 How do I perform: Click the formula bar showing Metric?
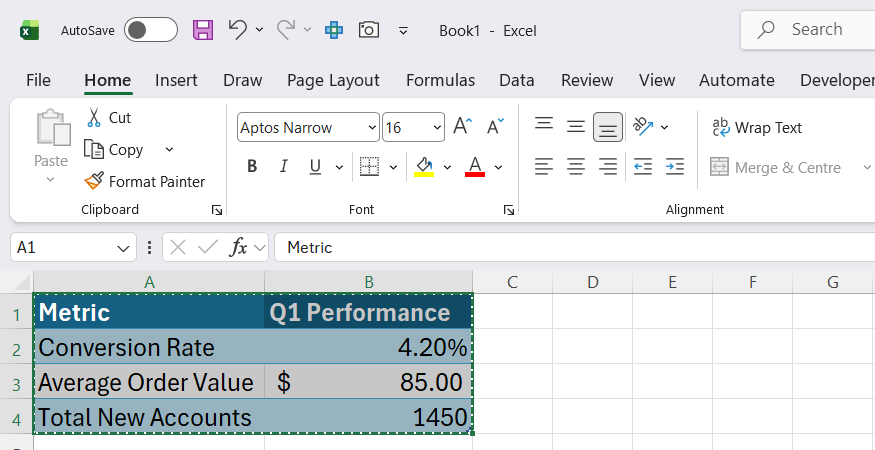point(575,247)
